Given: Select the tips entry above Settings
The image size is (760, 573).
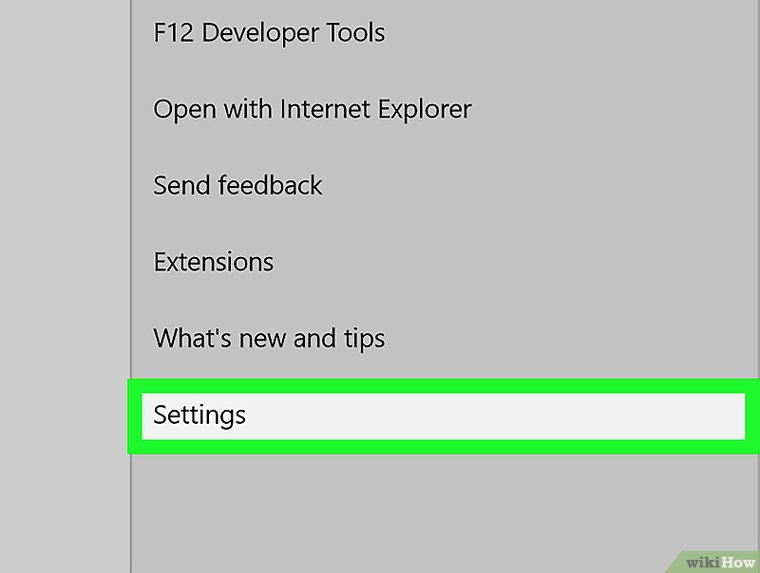Looking at the screenshot, I should pos(269,339).
